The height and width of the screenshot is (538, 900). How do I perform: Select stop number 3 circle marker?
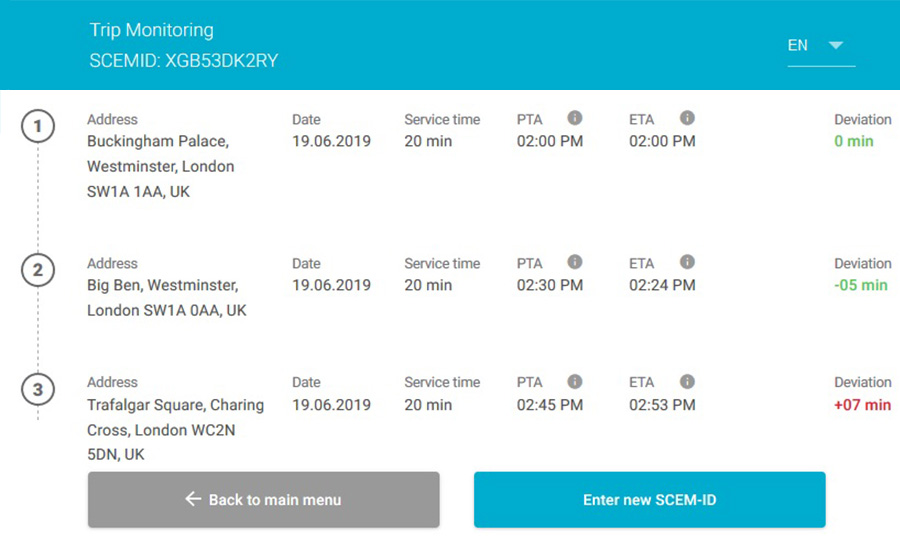click(x=38, y=389)
